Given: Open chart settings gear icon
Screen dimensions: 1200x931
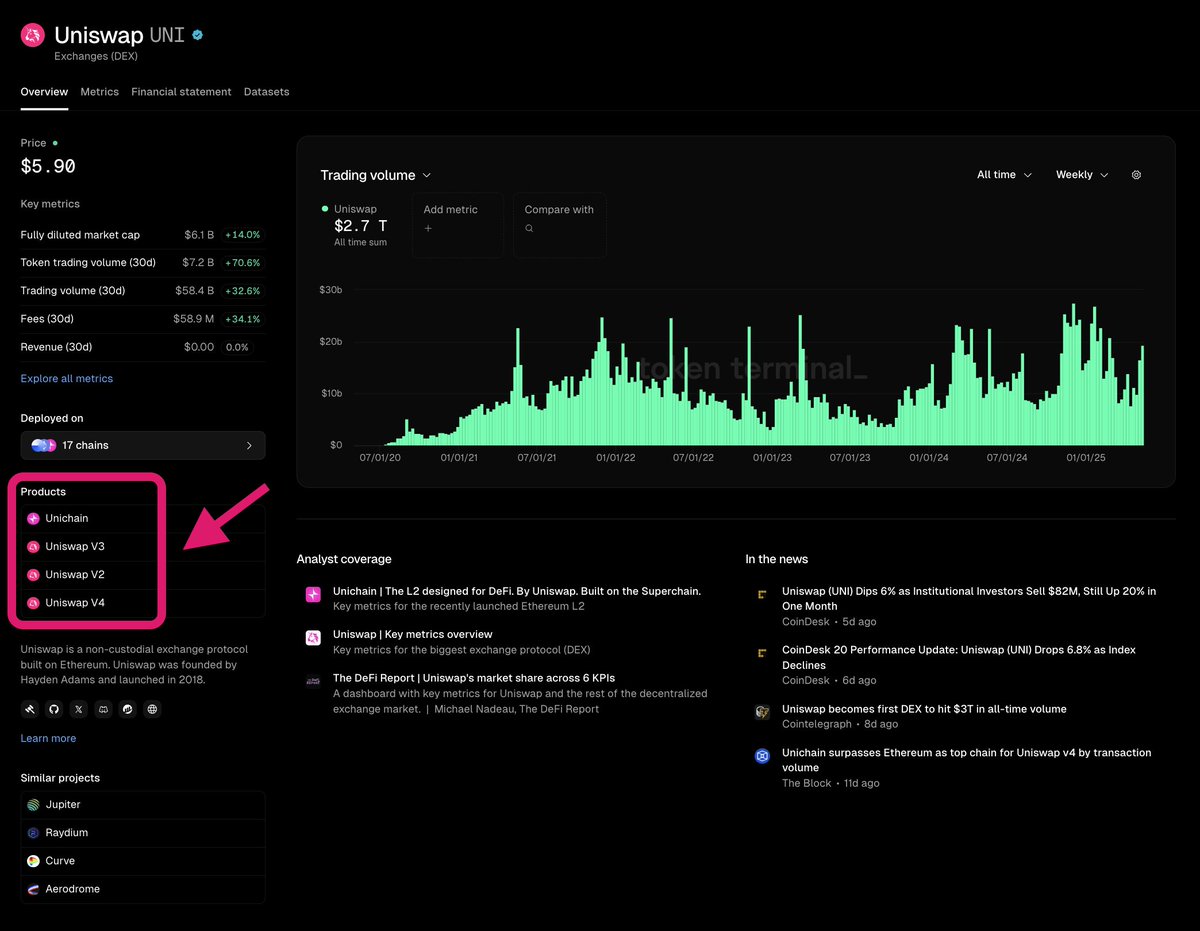Looking at the screenshot, I should (x=1136, y=175).
